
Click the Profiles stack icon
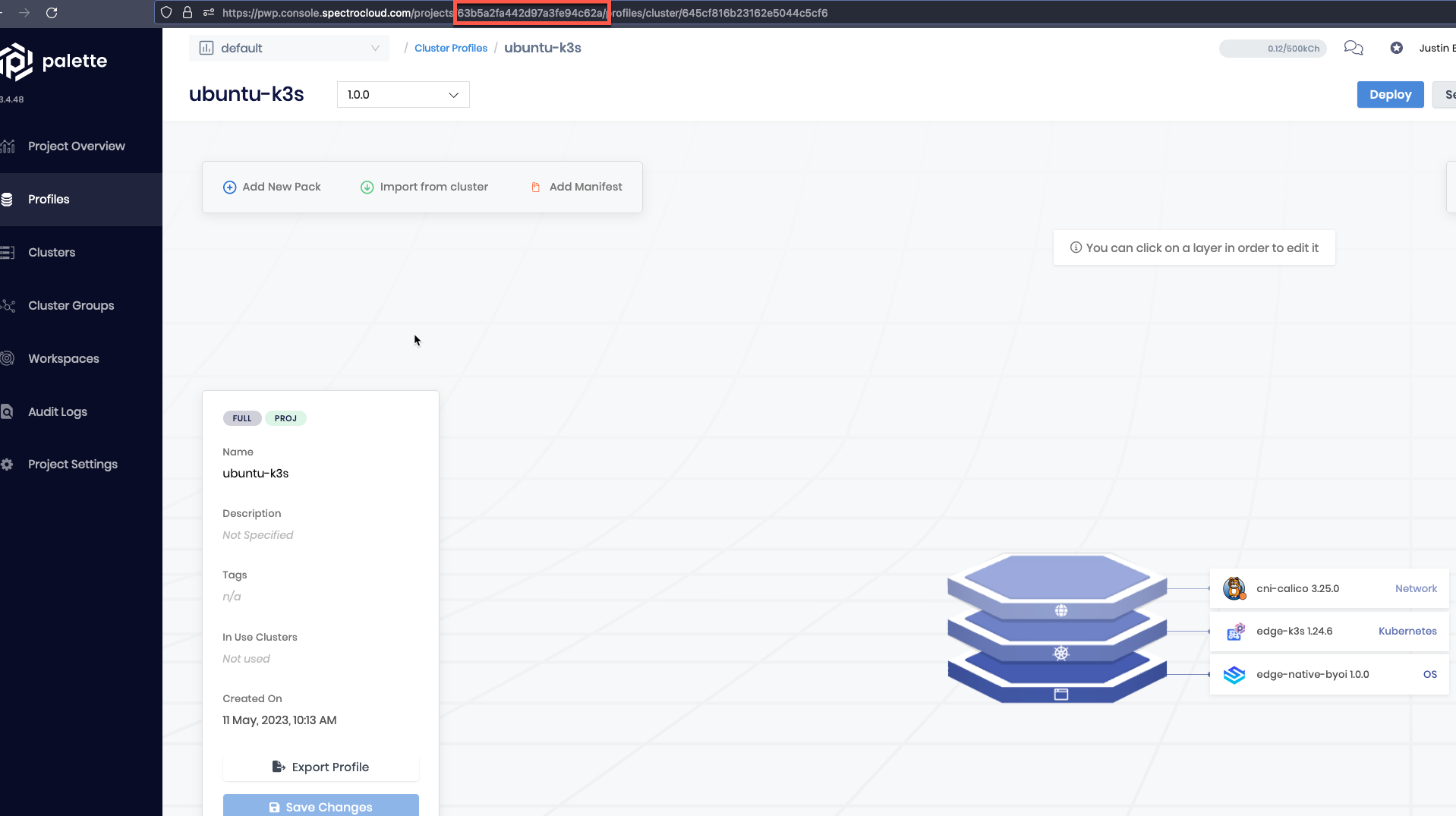[x=7, y=199]
